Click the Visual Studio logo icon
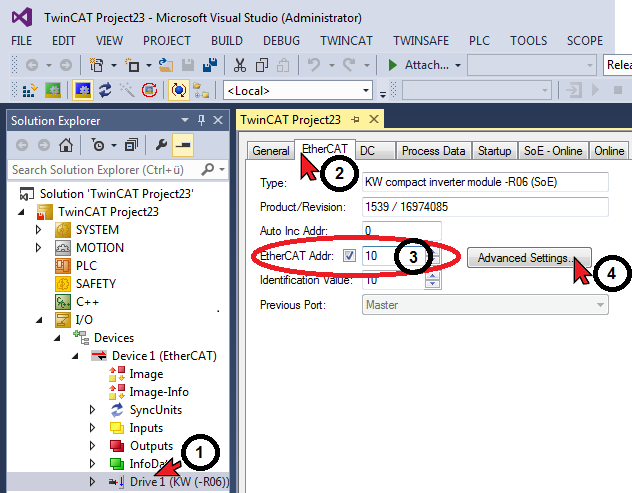This screenshot has width=632, height=493. coord(22,17)
